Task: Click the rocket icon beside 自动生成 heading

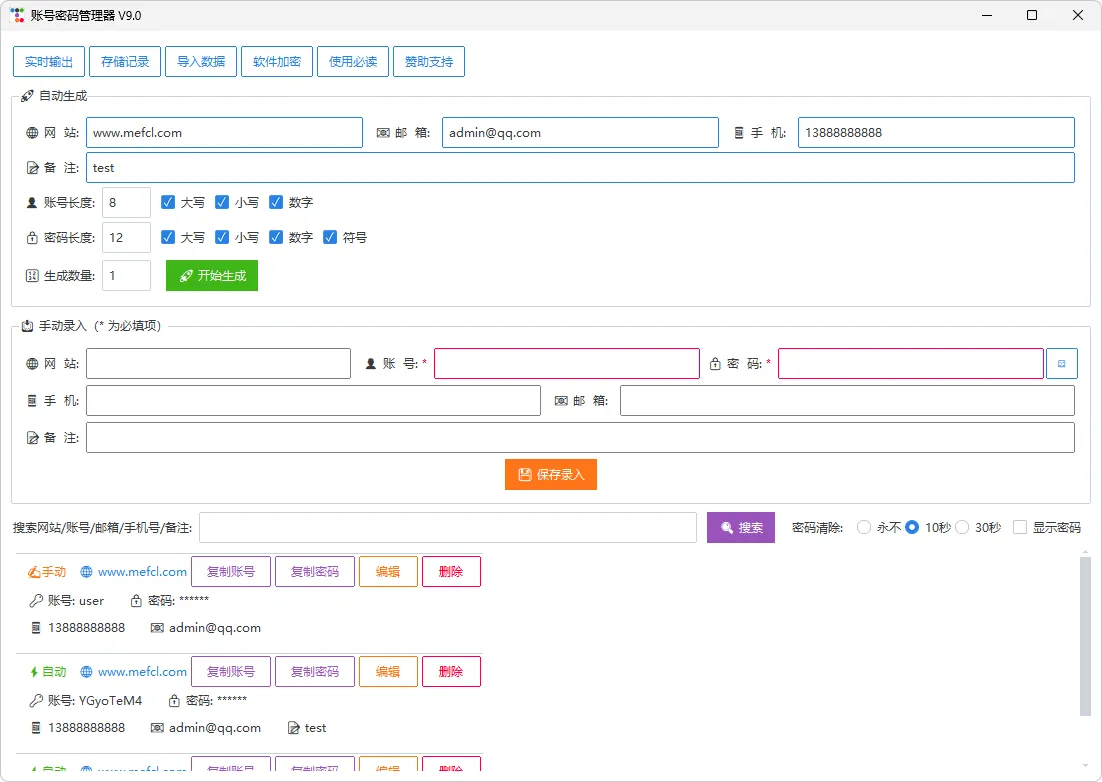Action: [x=27, y=96]
